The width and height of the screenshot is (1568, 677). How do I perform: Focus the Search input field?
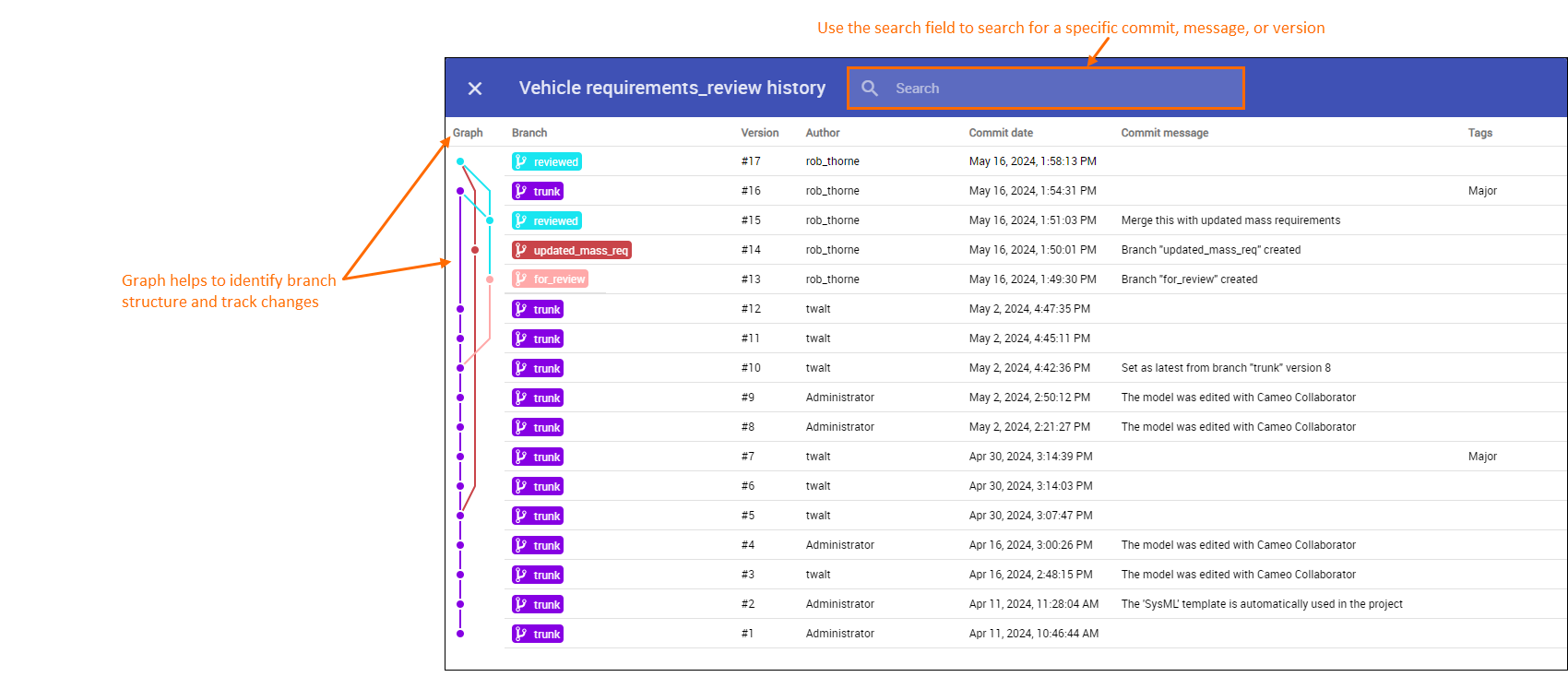point(1061,89)
